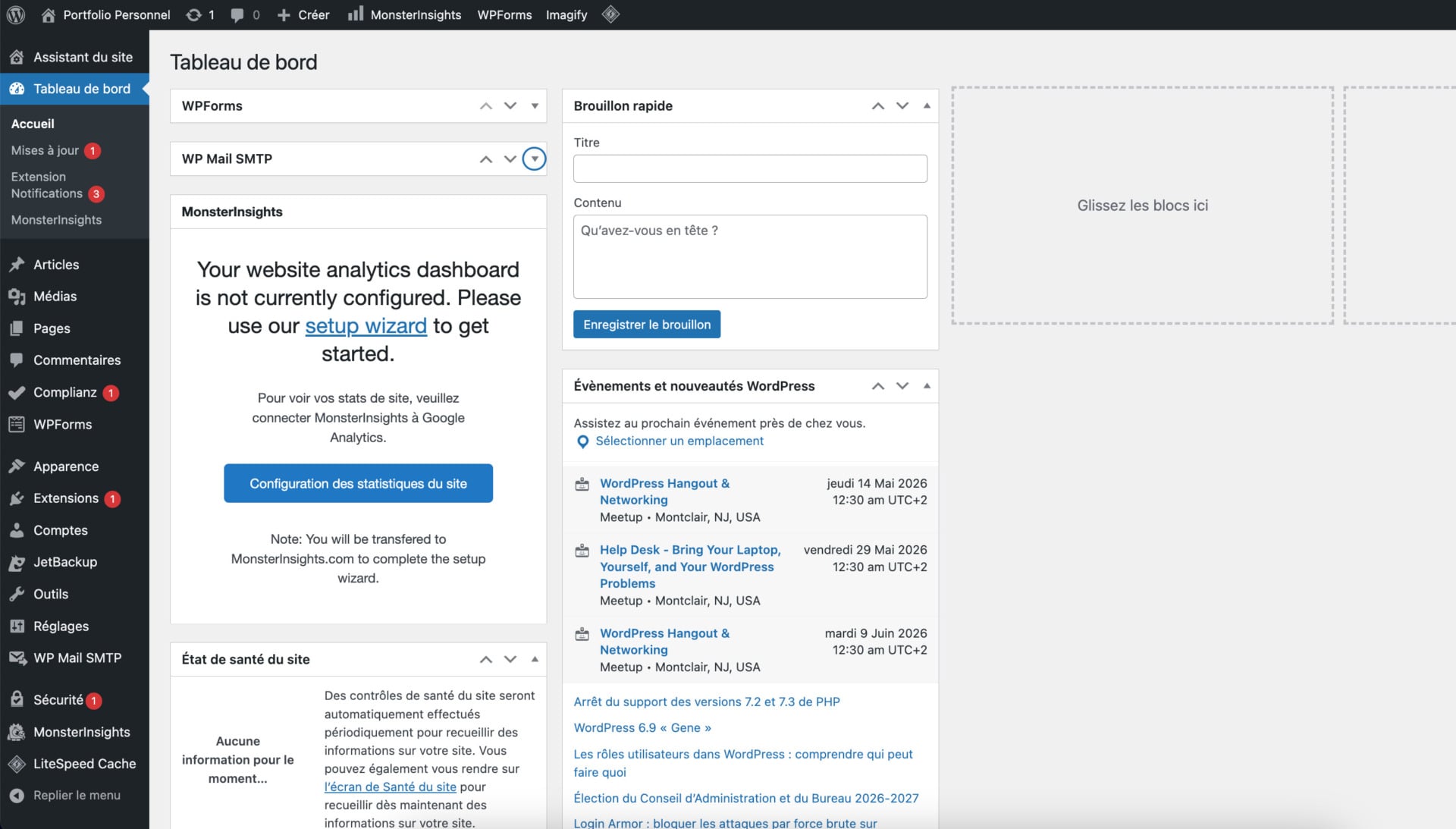Viewport: 1456px width, 829px height.
Task: Click the Sécurité notification badge
Action: (x=94, y=701)
